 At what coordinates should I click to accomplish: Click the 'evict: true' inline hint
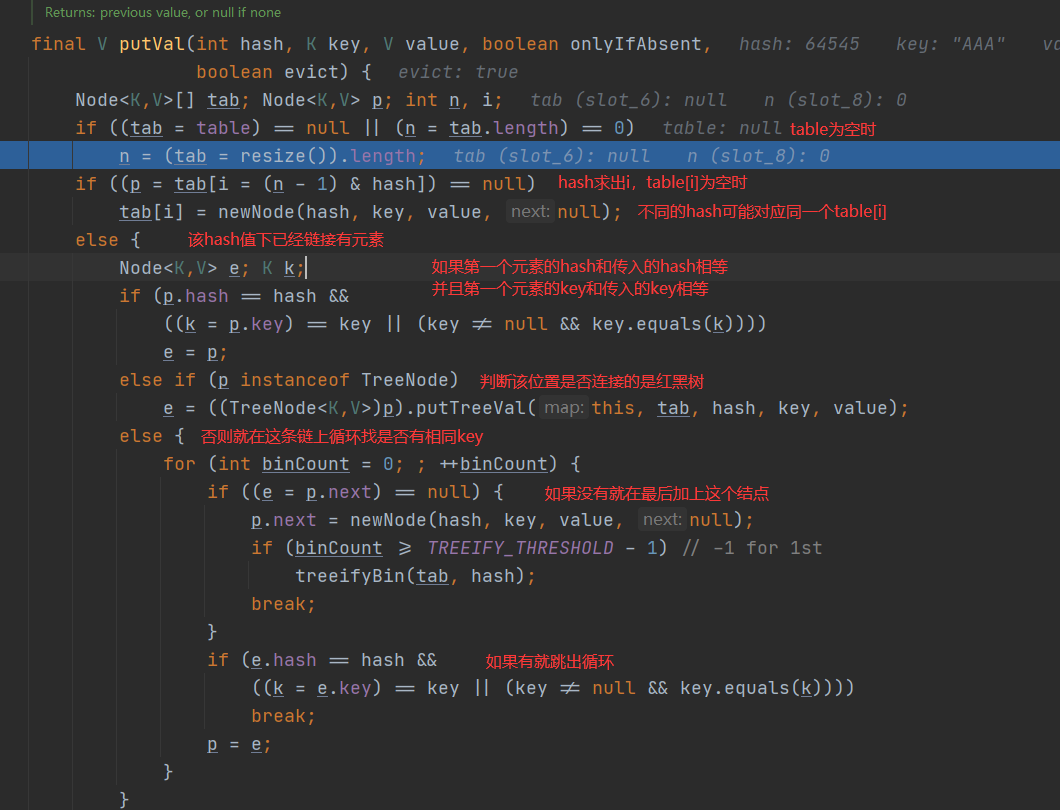tap(458, 72)
